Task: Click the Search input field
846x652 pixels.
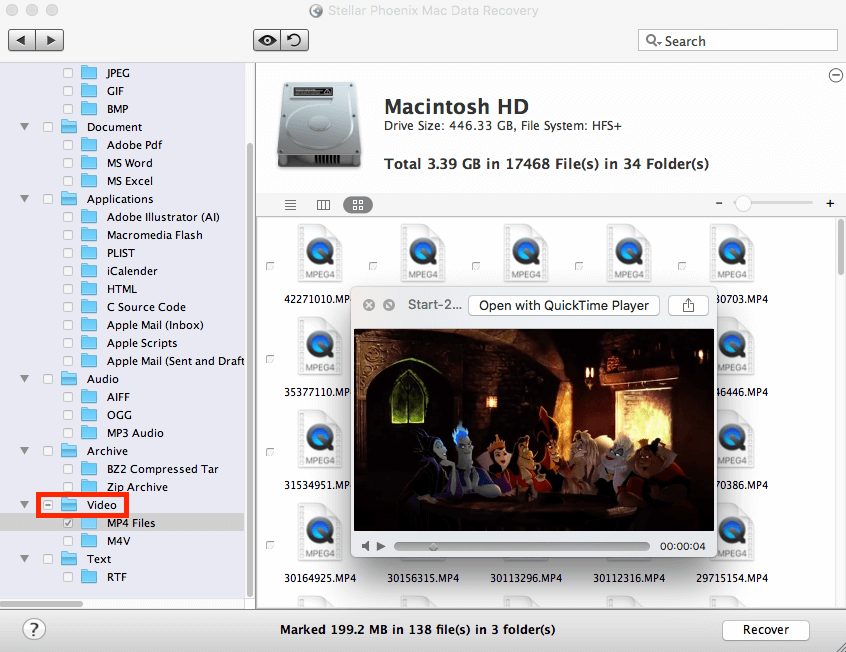Action: tap(738, 40)
